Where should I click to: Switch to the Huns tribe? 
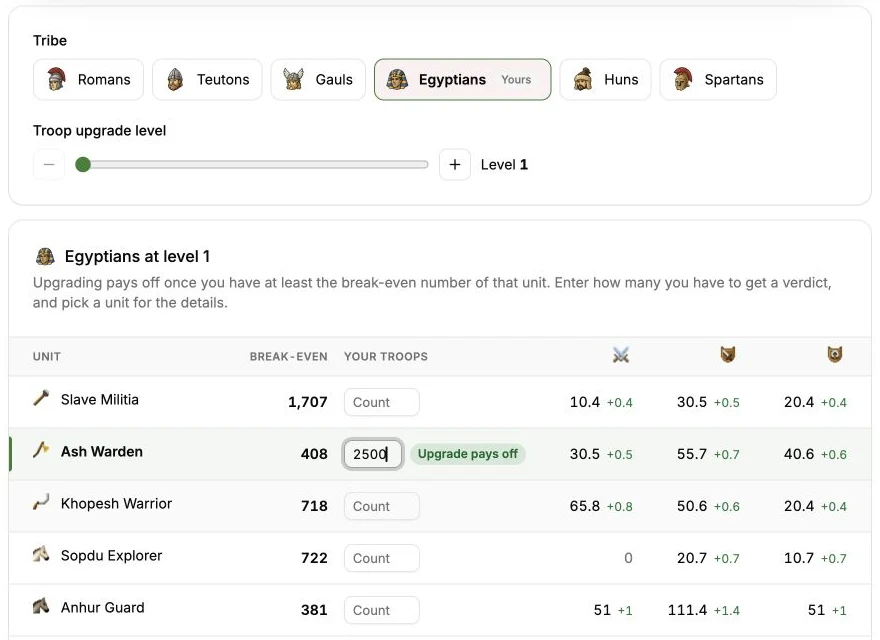(x=606, y=80)
